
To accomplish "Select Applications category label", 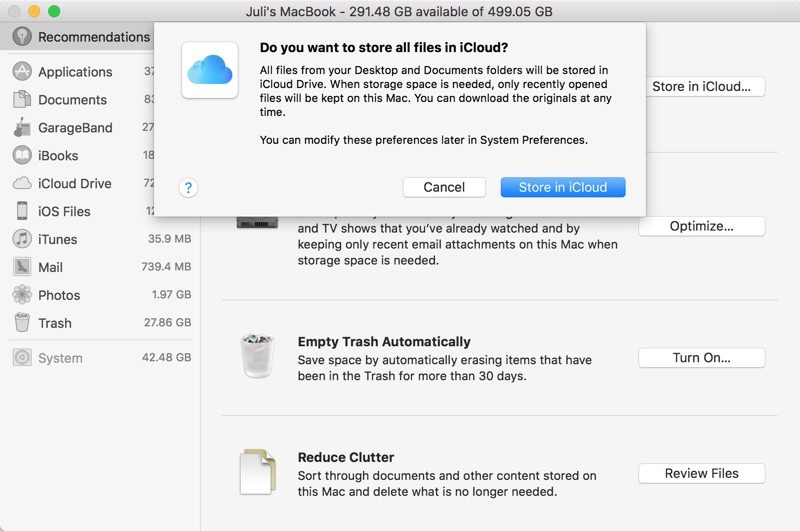I will [x=75, y=72].
